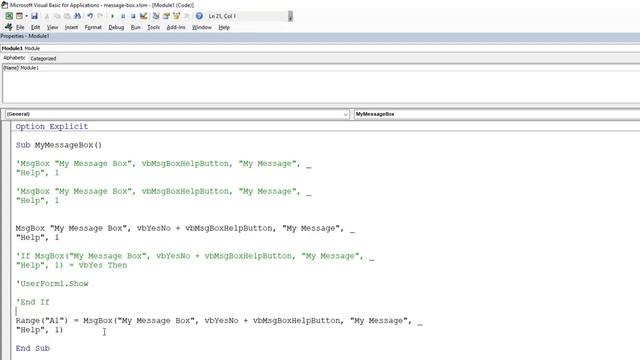Select the (Name) Module1 property row
This screenshot has height=360, width=640.
pyautogui.click(x=321, y=68)
